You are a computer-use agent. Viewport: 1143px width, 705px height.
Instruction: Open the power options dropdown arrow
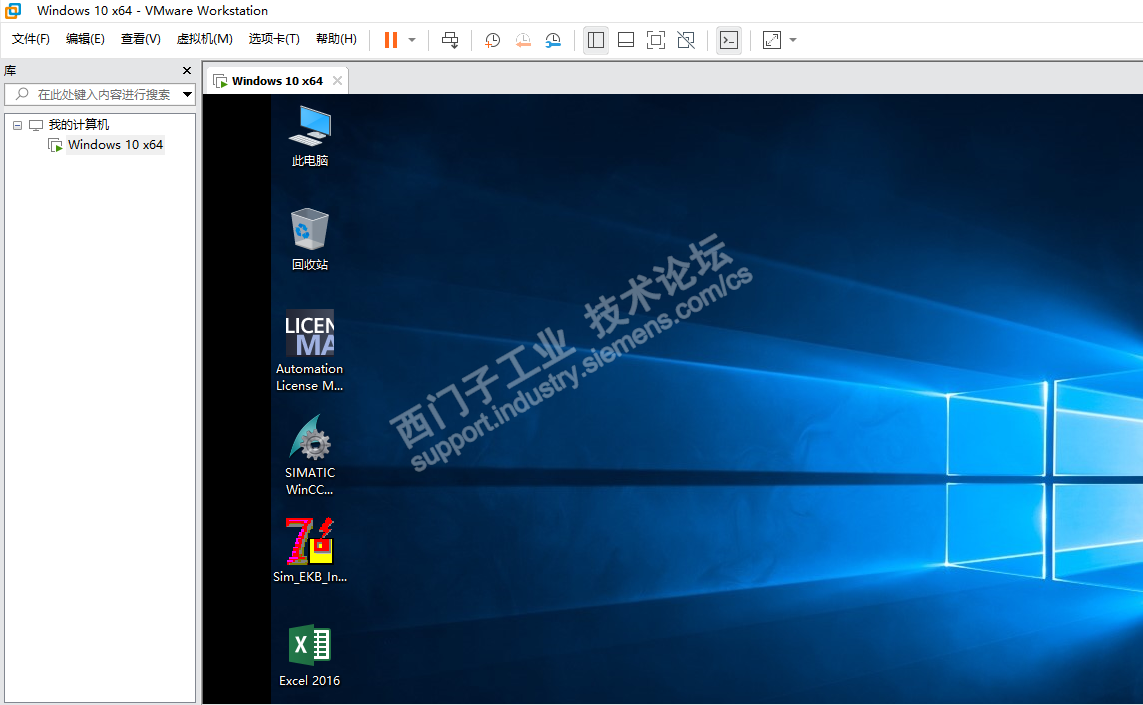[412, 40]
